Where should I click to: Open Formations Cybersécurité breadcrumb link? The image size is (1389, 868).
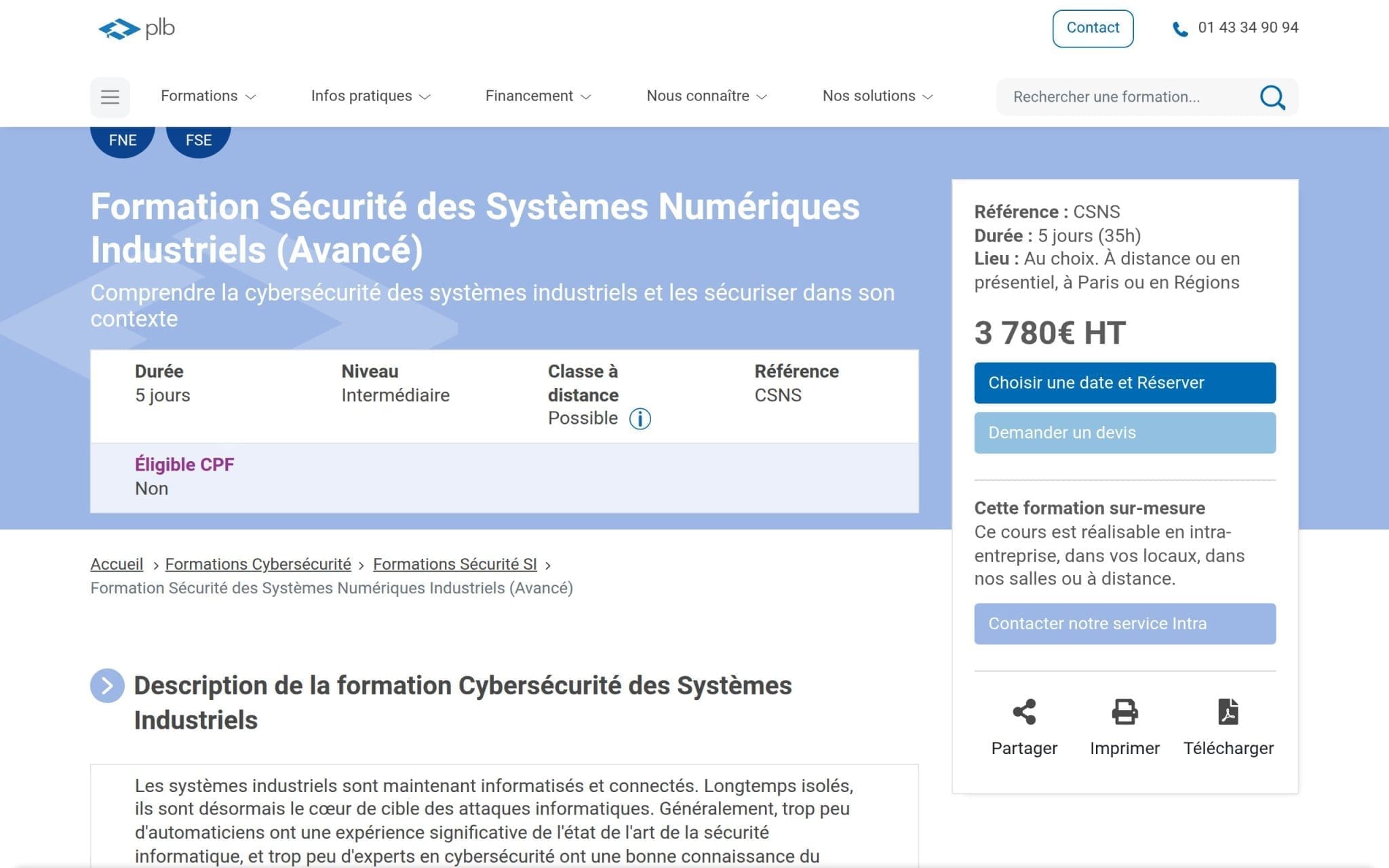pos(258,564)
